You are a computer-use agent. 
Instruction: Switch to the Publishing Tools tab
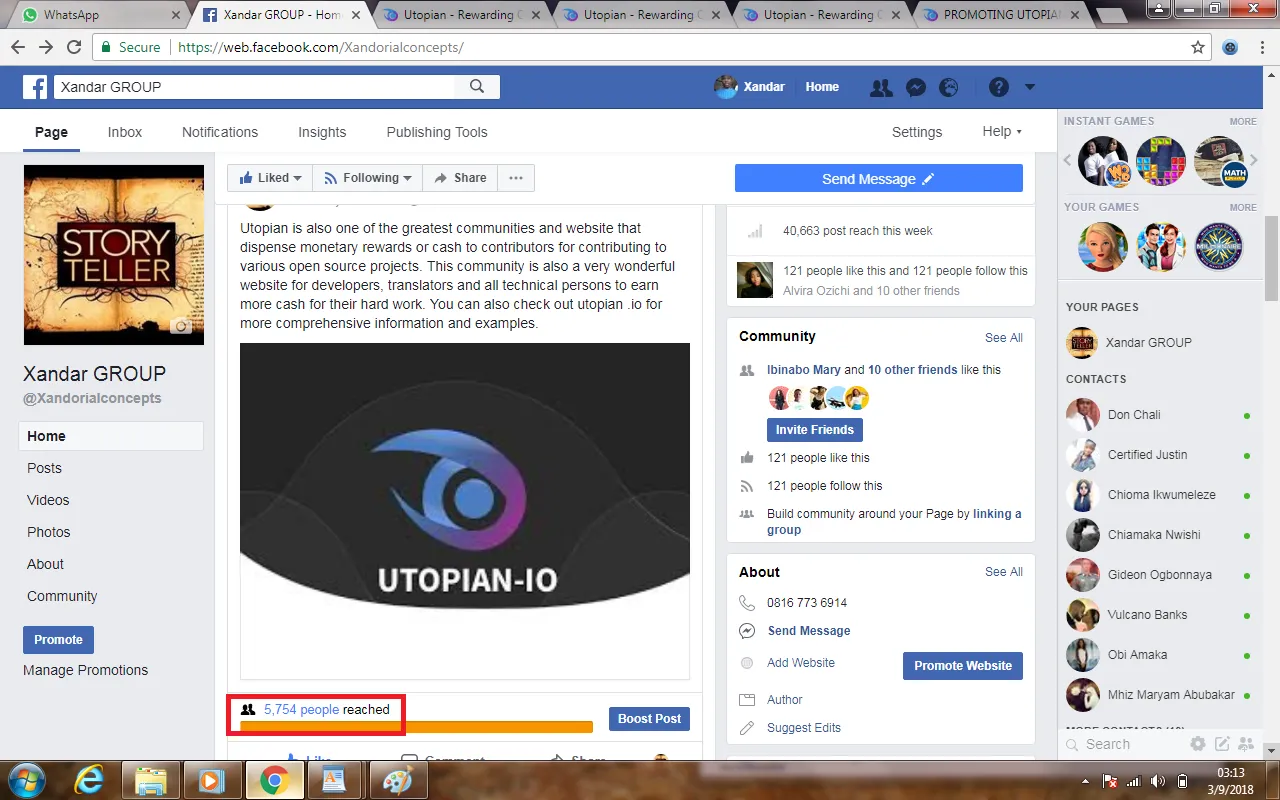click(436, 131)
